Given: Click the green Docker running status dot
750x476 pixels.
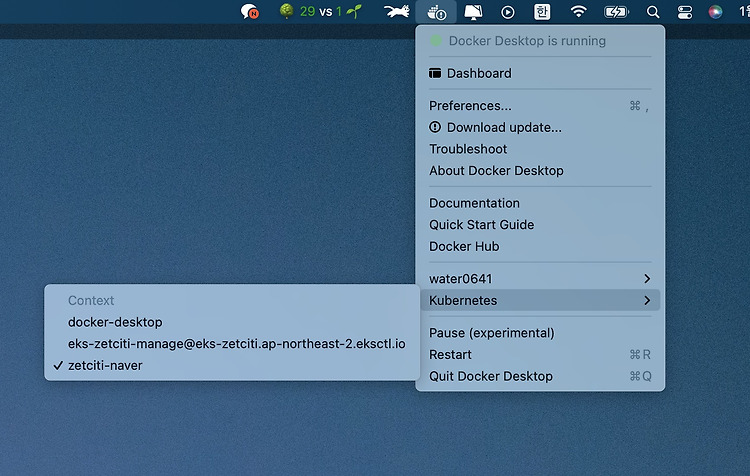Looking at the screenshot, I should pyautogui.click(x=436, y=41).
